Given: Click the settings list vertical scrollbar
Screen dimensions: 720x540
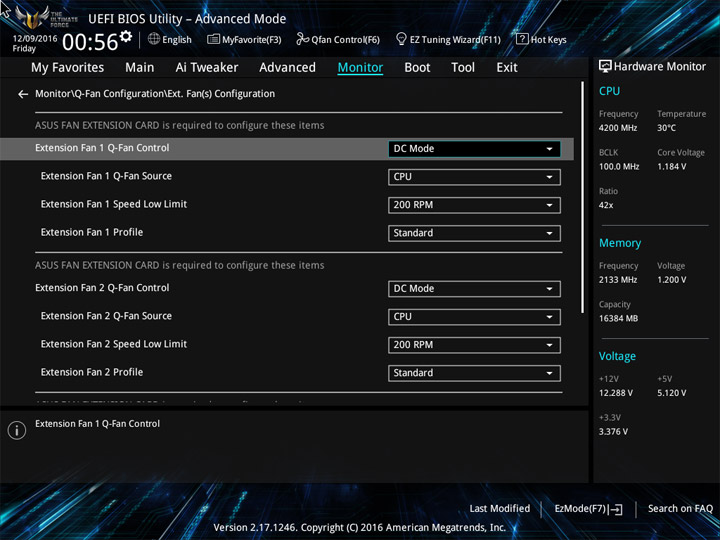Looking at the screenshot, I should tap(583, 197).
